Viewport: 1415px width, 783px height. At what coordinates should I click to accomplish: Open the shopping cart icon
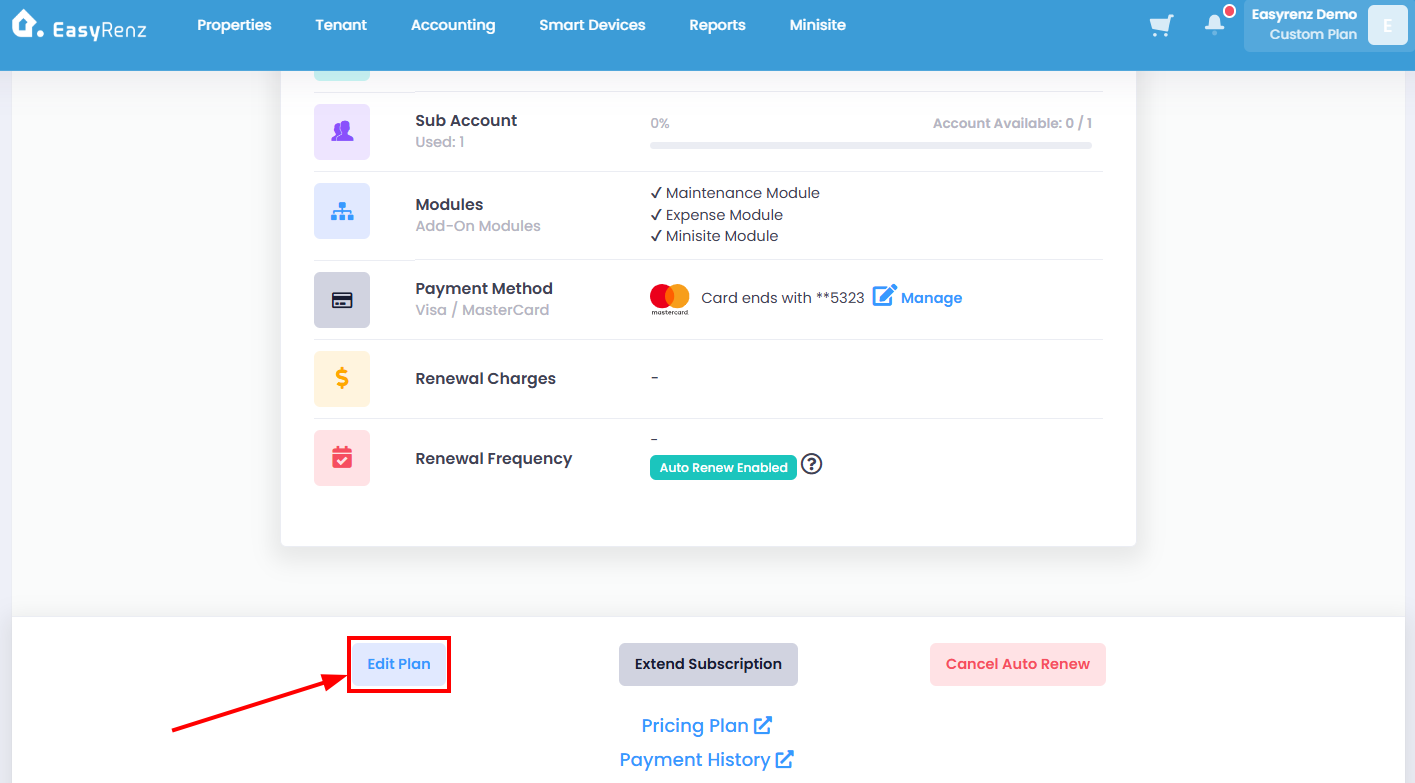pyautogui.click(x=1161, y=25)
